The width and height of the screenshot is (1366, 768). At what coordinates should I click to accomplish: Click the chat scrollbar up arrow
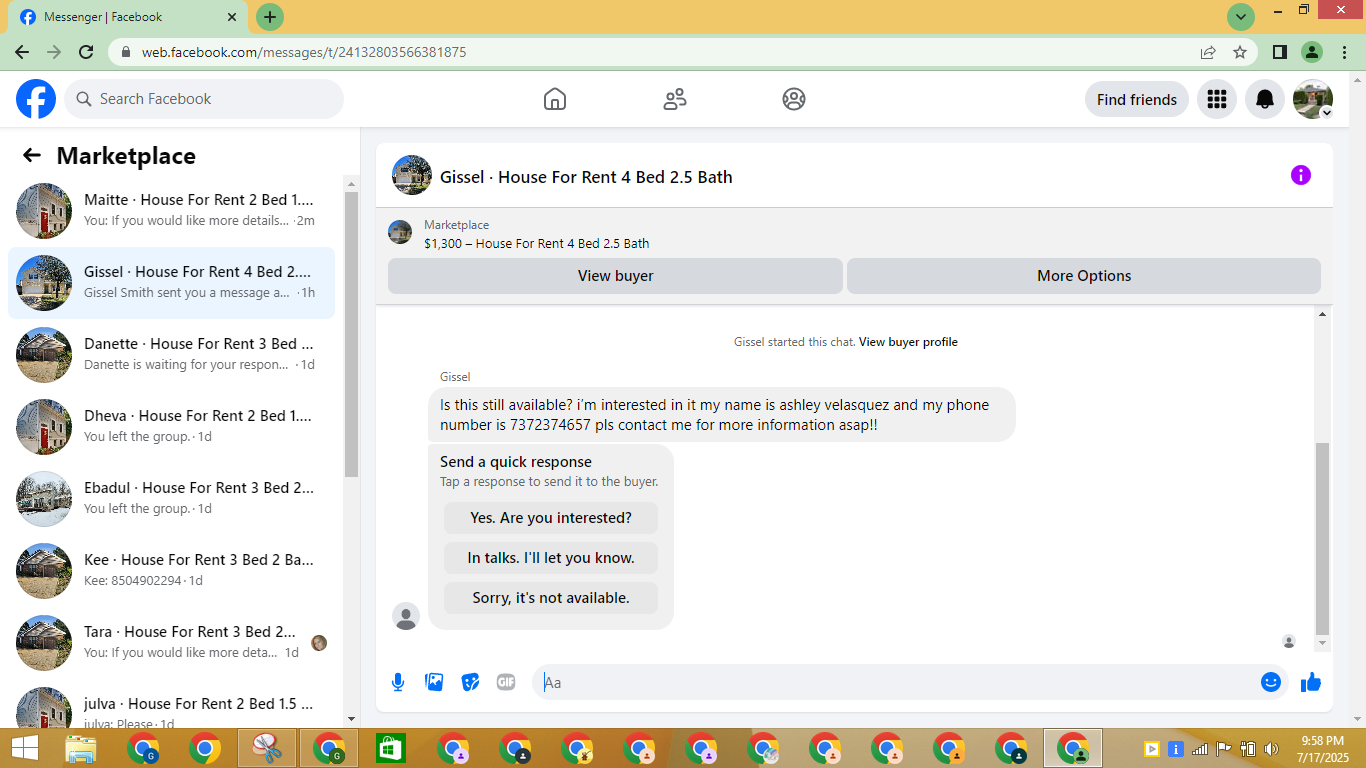tap(1323, 315)
